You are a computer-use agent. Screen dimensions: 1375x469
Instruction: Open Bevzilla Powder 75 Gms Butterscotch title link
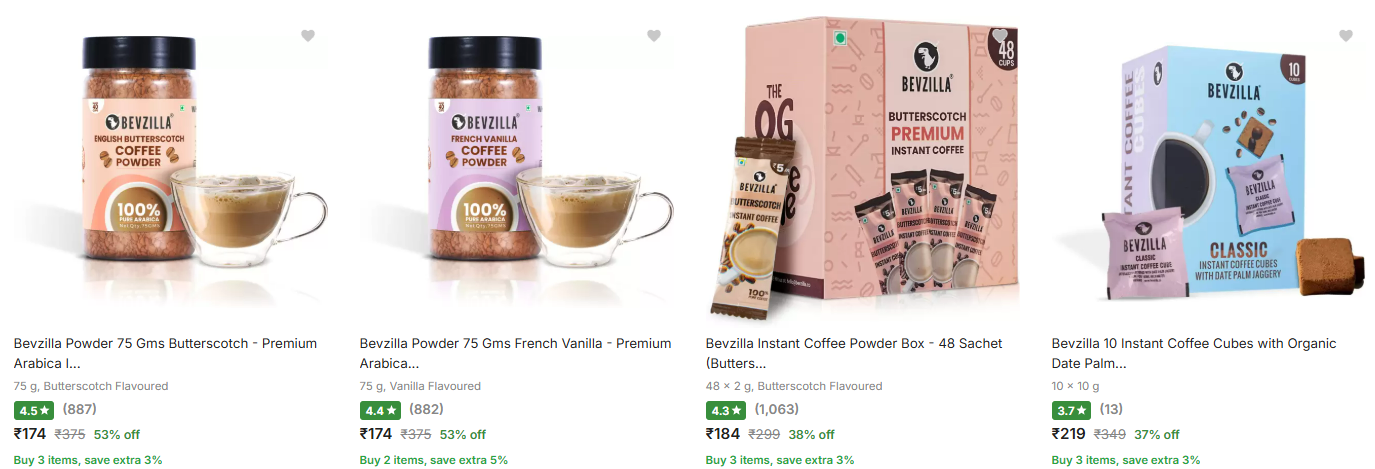tap(165, 353)
